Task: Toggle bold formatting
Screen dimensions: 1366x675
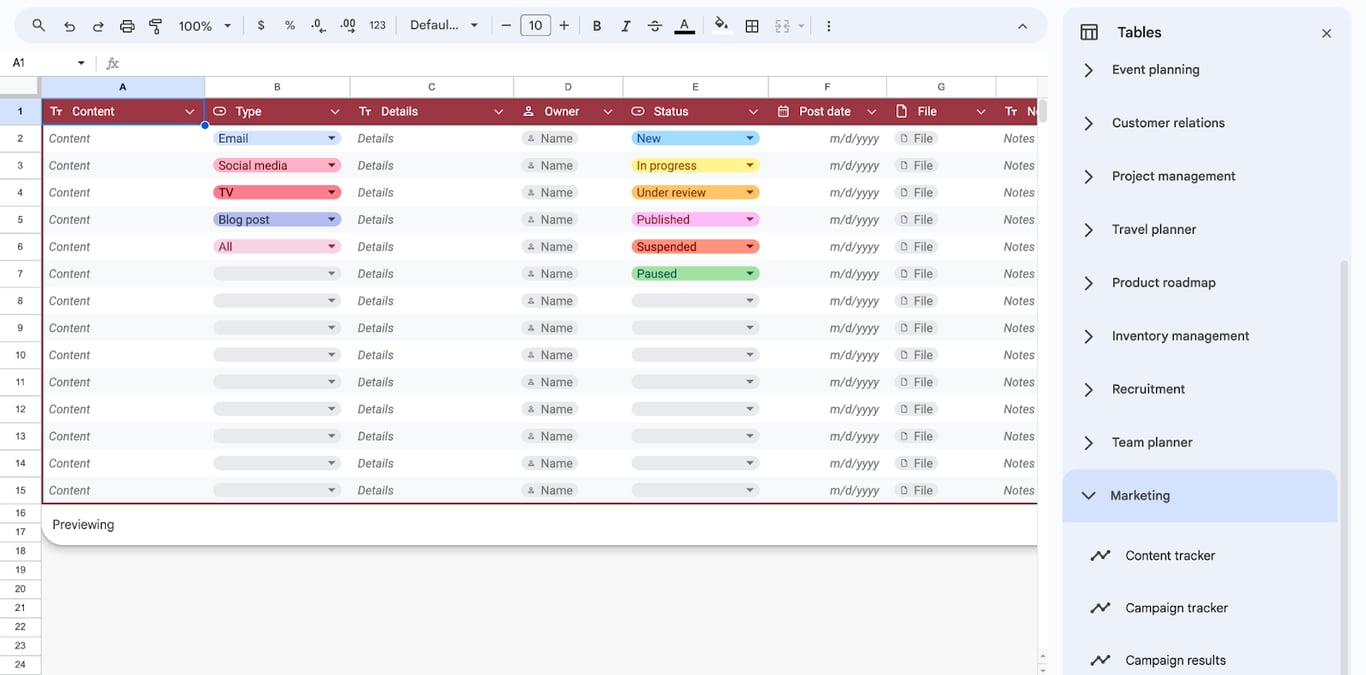Action: pos(597,26)
